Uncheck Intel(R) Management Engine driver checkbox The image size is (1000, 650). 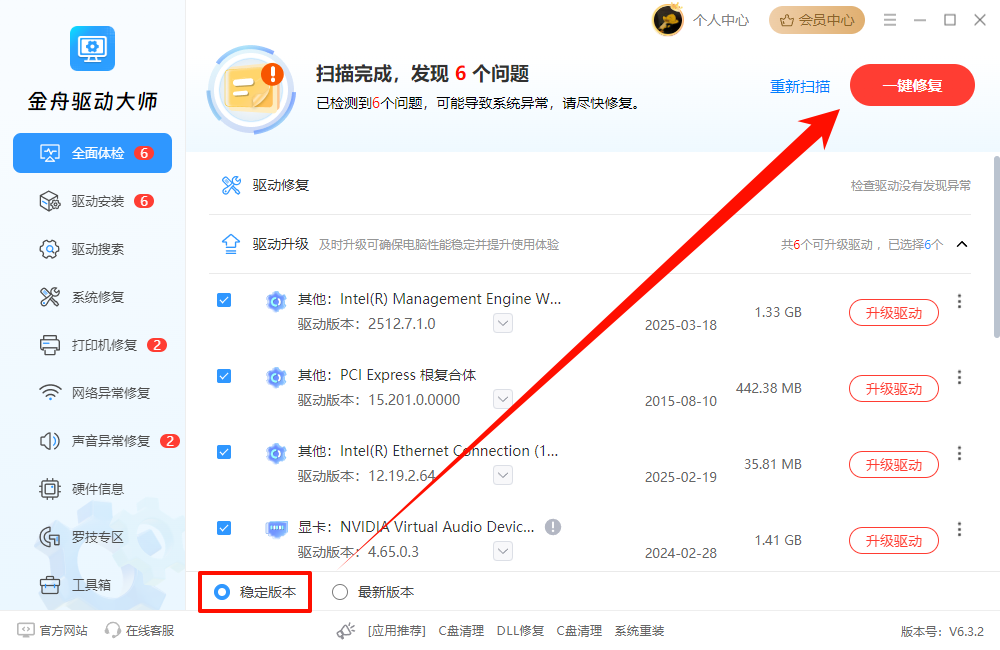point(224,300)
